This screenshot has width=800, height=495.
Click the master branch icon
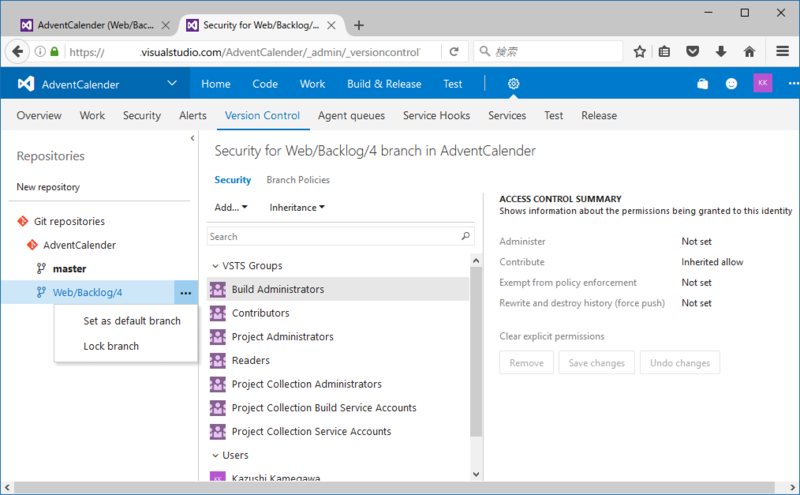tap(41, 268)
